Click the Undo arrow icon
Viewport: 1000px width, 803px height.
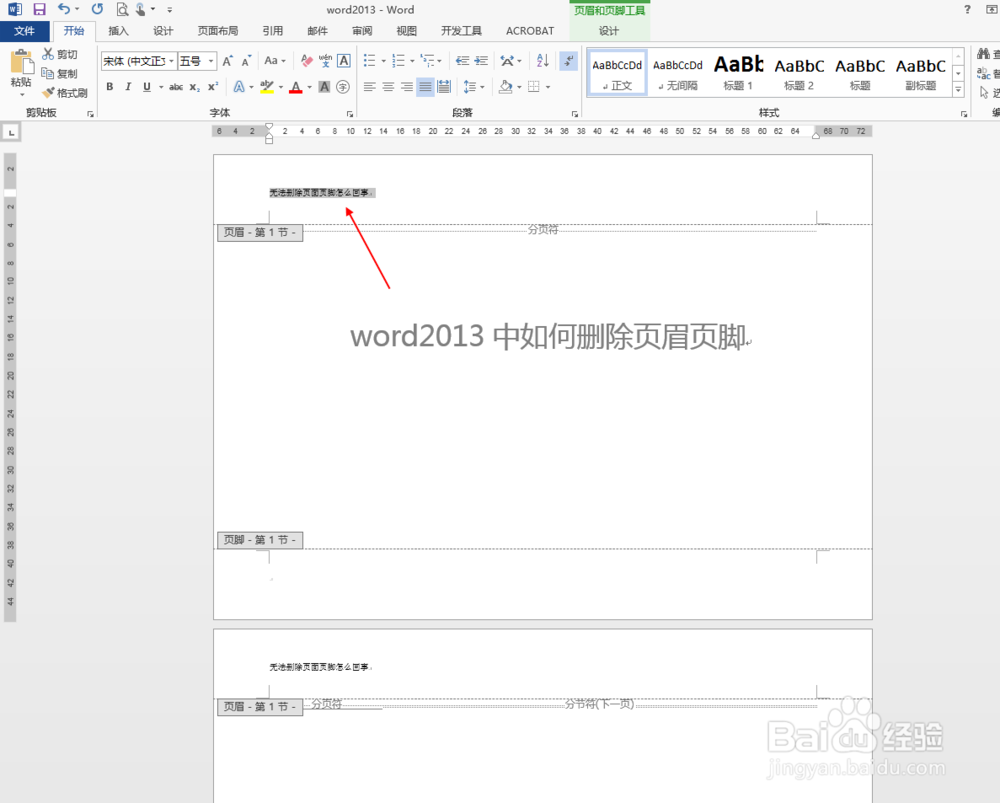click(x=64, y=9)
